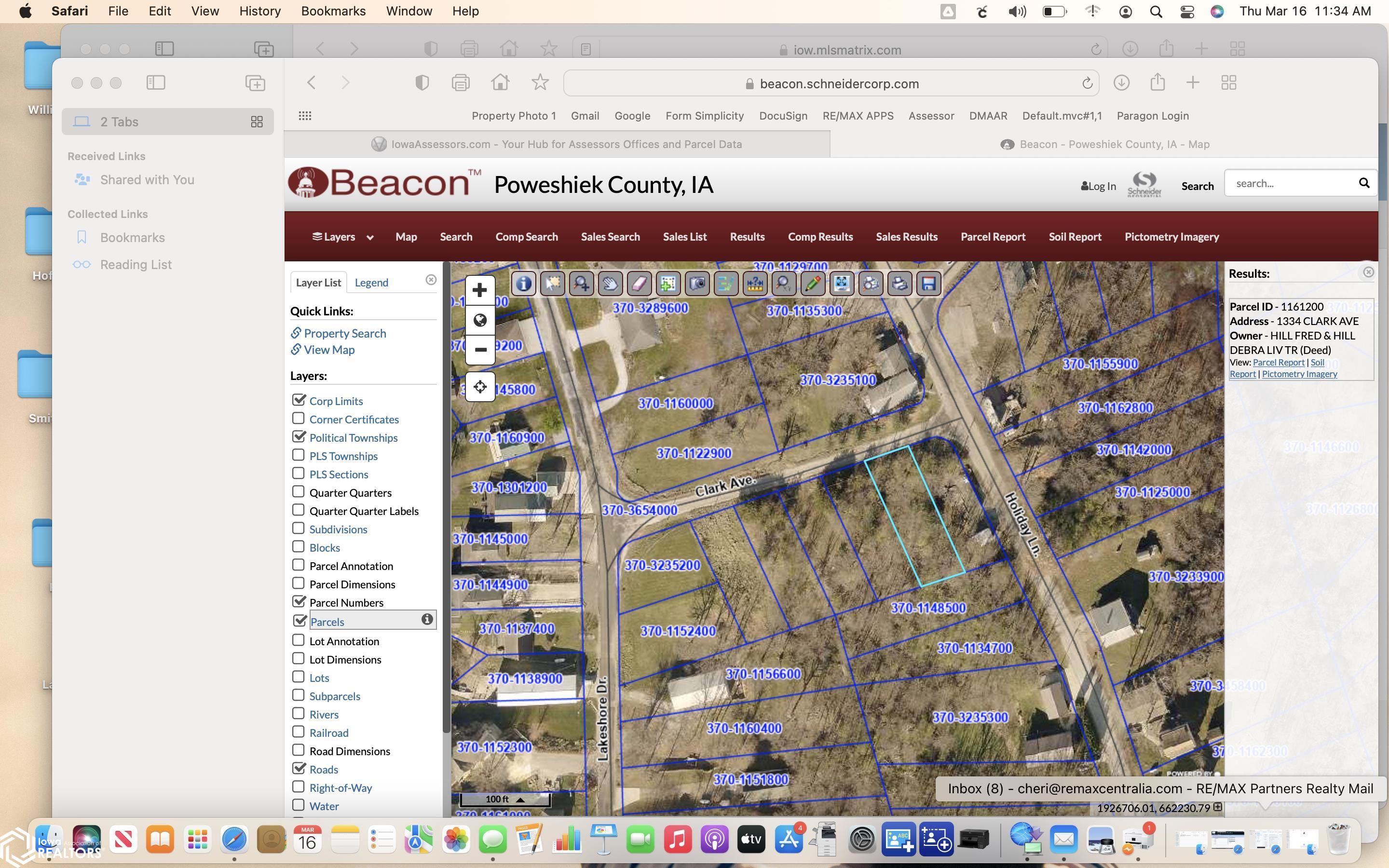Open Spotlight search in menu bar
Image resolution: width=1389 pixels, height=868 pixels.
pyautogui.click(x=1156, y=12)
